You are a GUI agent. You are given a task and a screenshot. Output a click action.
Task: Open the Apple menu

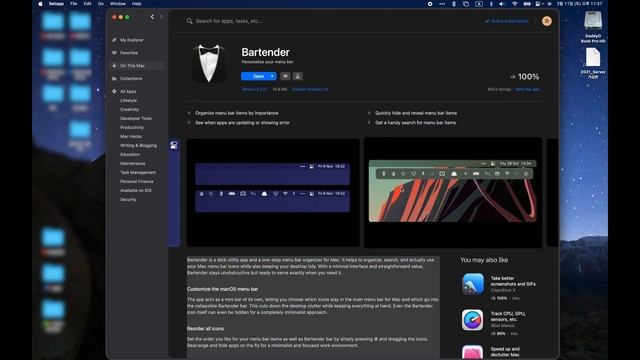coord(40,4)
